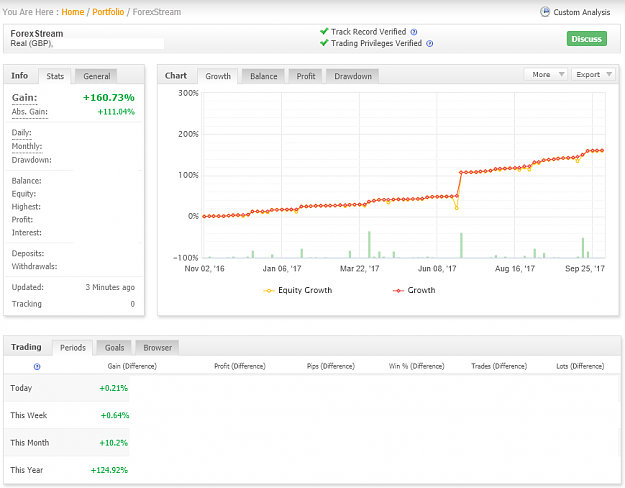Click the Track Record Verified green checkmark
This screenshot has width=625, height=488.
(x=324, y=31)
